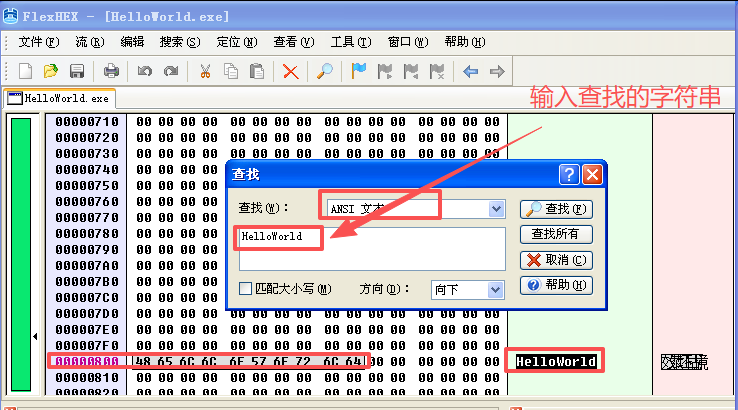The image size is (738, 410).
Task: Click the New file toolbar icon
Action: pos(25,72)
